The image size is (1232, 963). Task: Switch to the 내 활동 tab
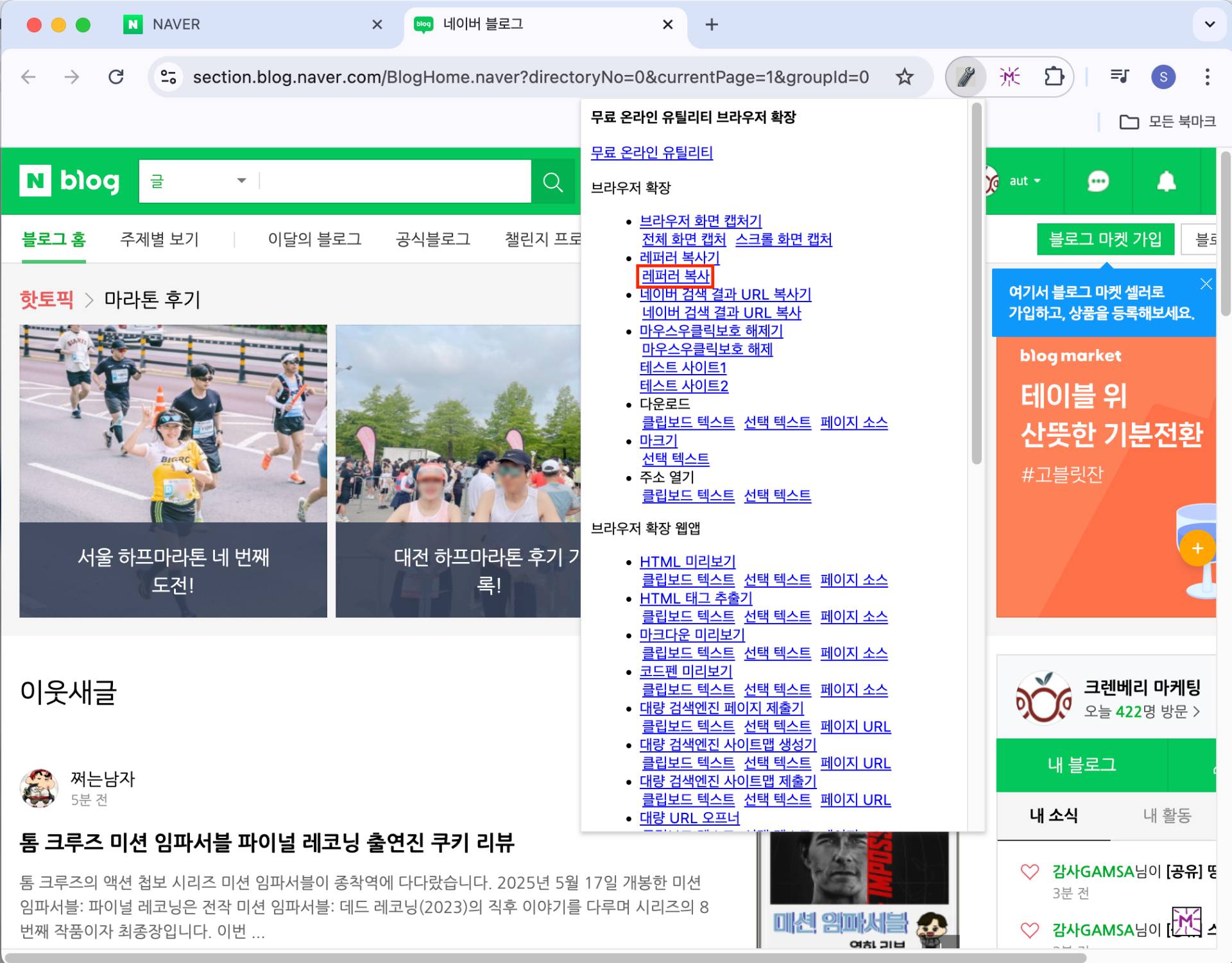click(1167, 815)
